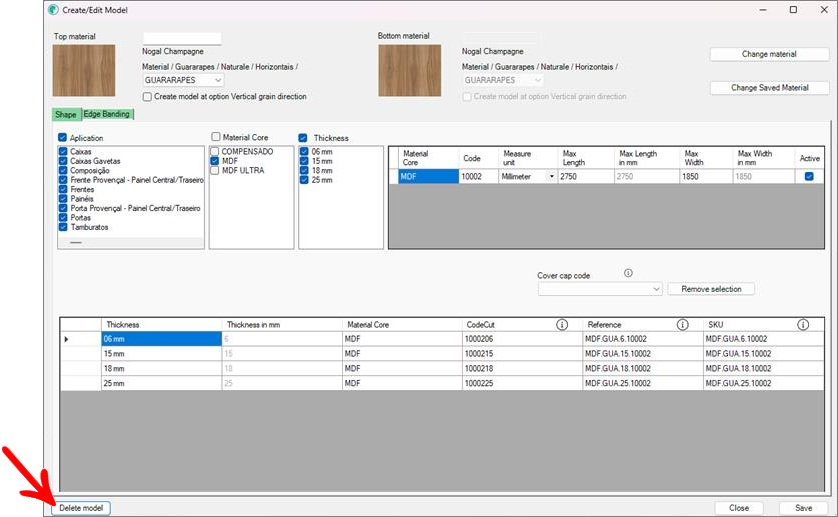Viewport: 838px width, 517px height.
Task: Switch to the Edge Banding tab
Action: tap(107, 114)
